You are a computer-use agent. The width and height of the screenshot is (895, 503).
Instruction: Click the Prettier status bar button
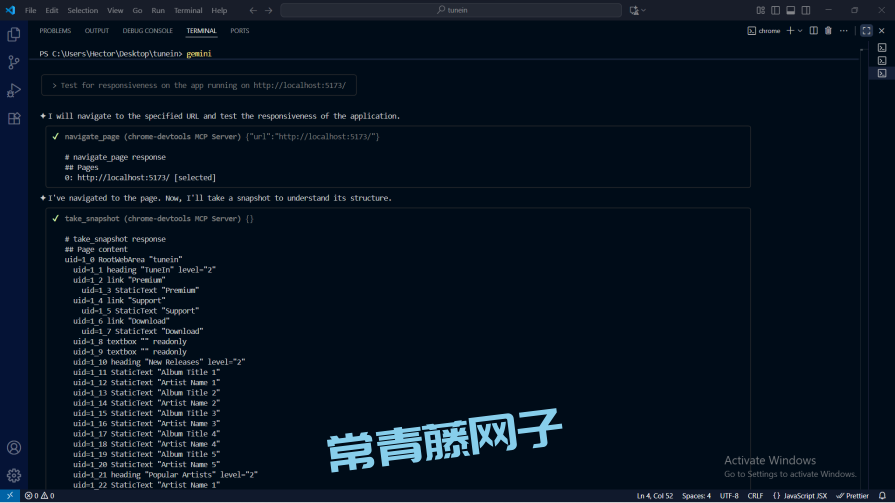854,496
